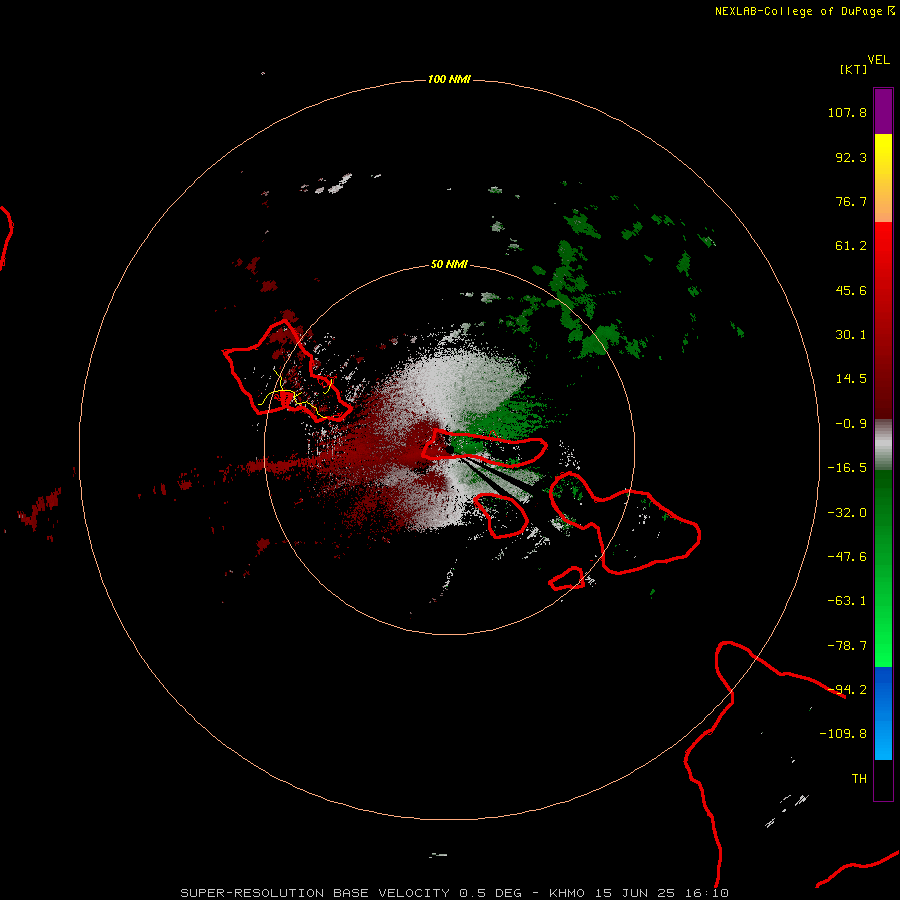Click the 107.8 velocity scale value
This screenshot has width=900, height=900.
[x=847, y=112]
